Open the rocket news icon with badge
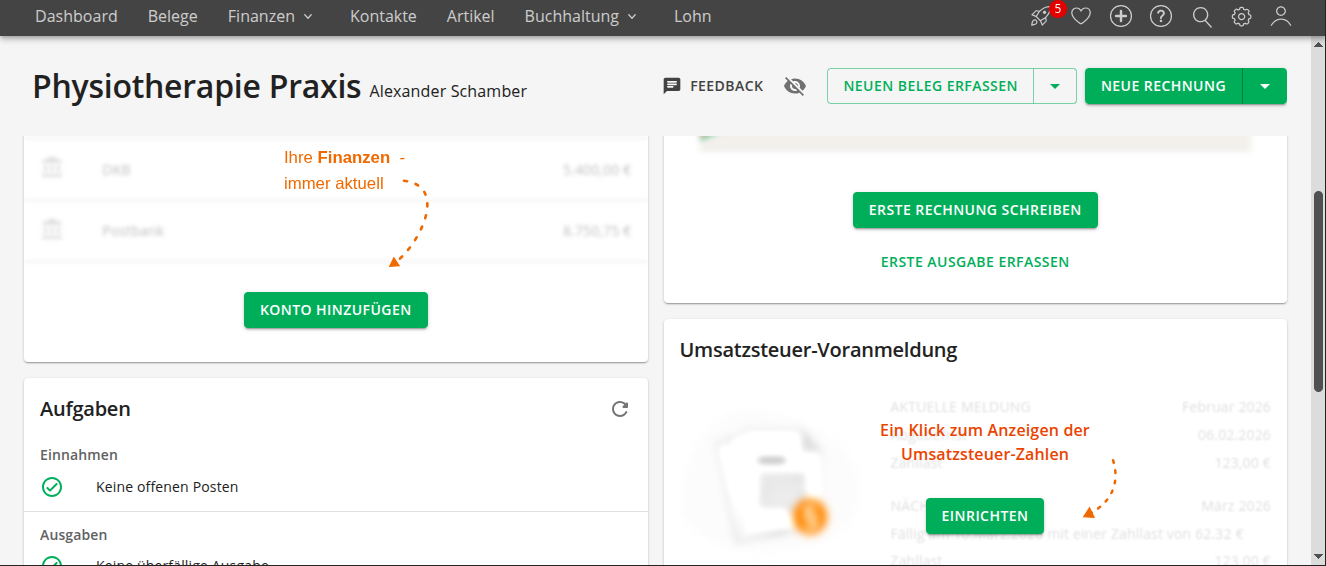The image size is (1326, 566). (1043, 15)
